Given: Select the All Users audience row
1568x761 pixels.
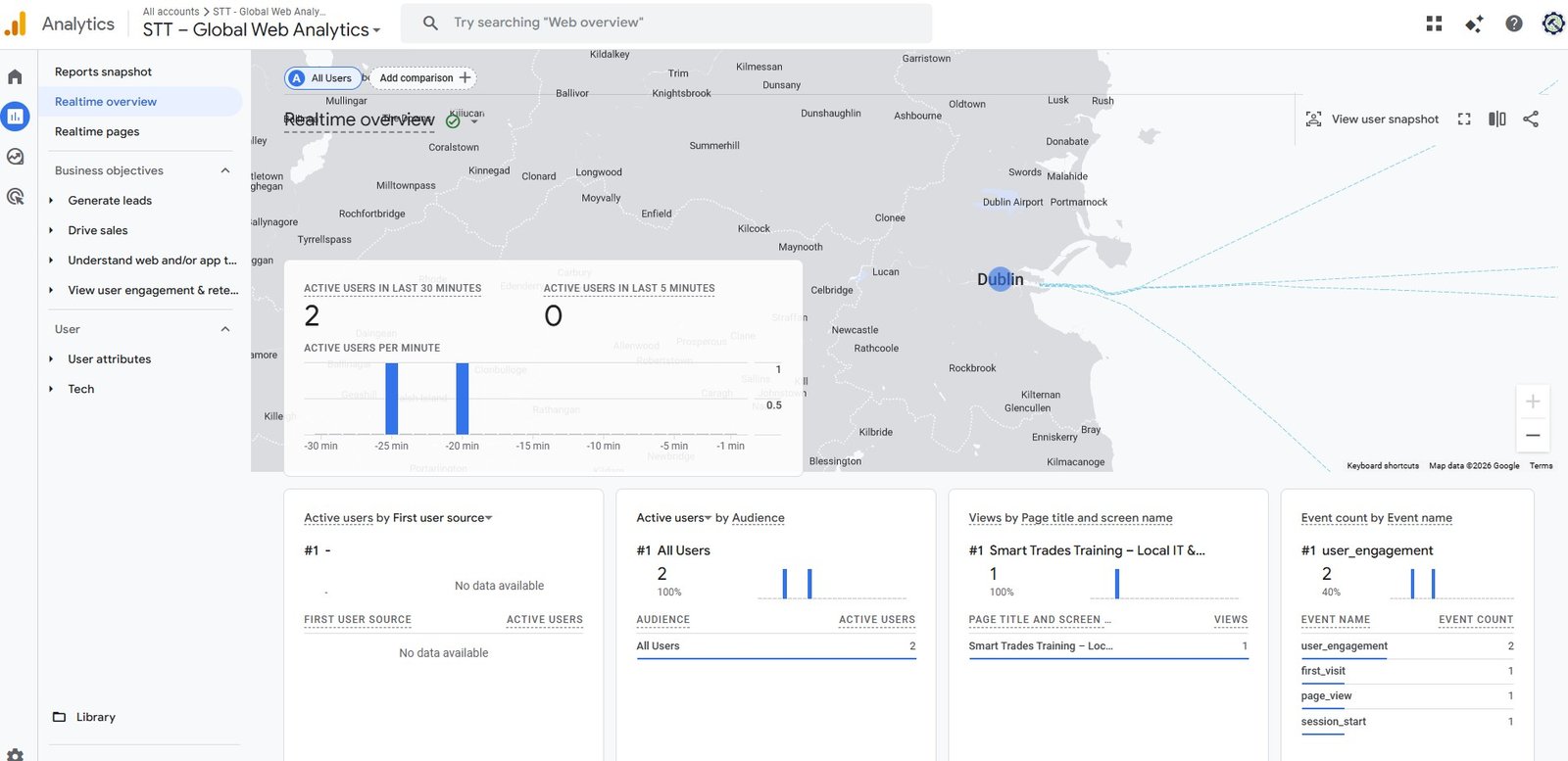Looking at the screenshot, I should 775,646.
